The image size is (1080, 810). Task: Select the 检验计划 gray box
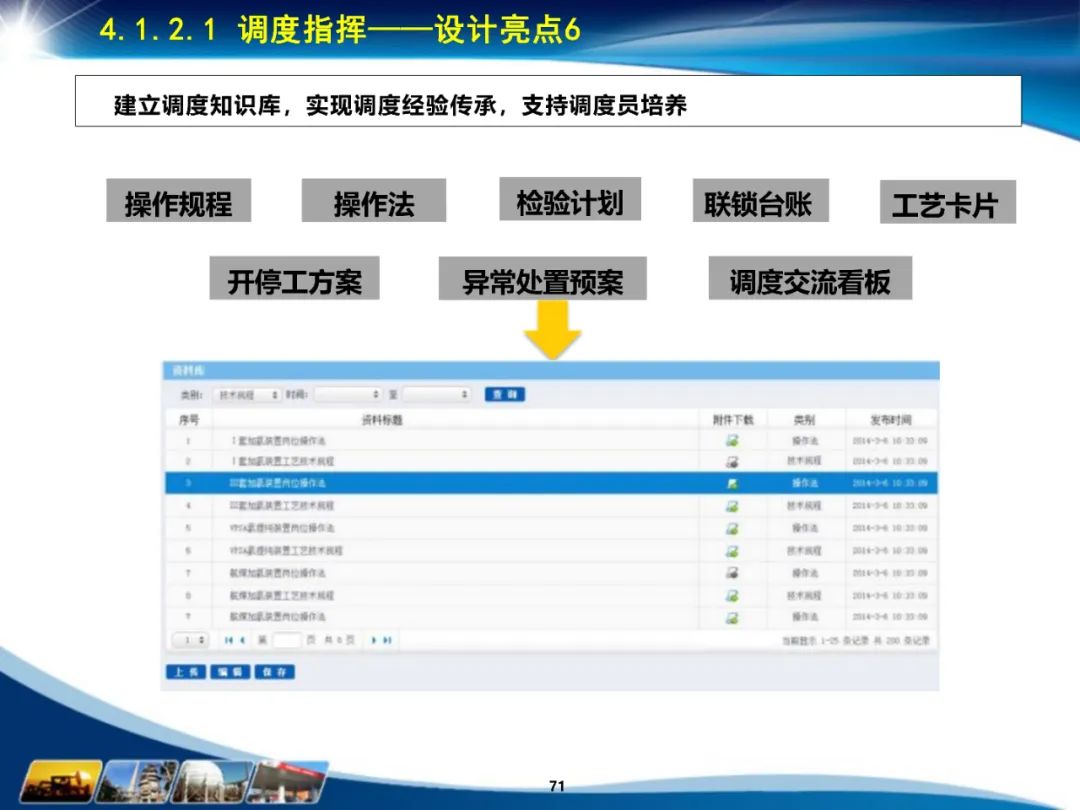[x=570, y=199]
